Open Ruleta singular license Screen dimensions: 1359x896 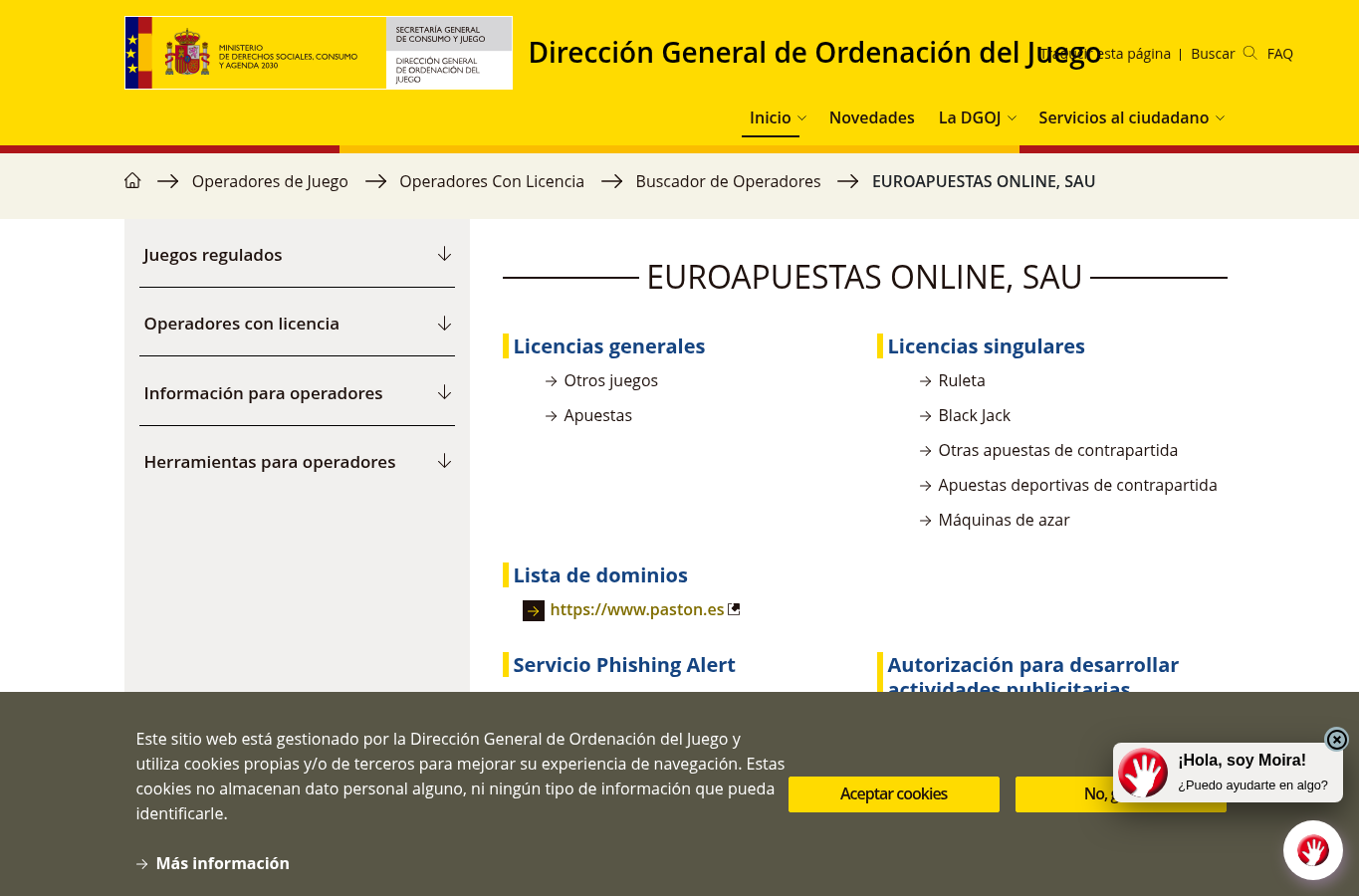962,380
